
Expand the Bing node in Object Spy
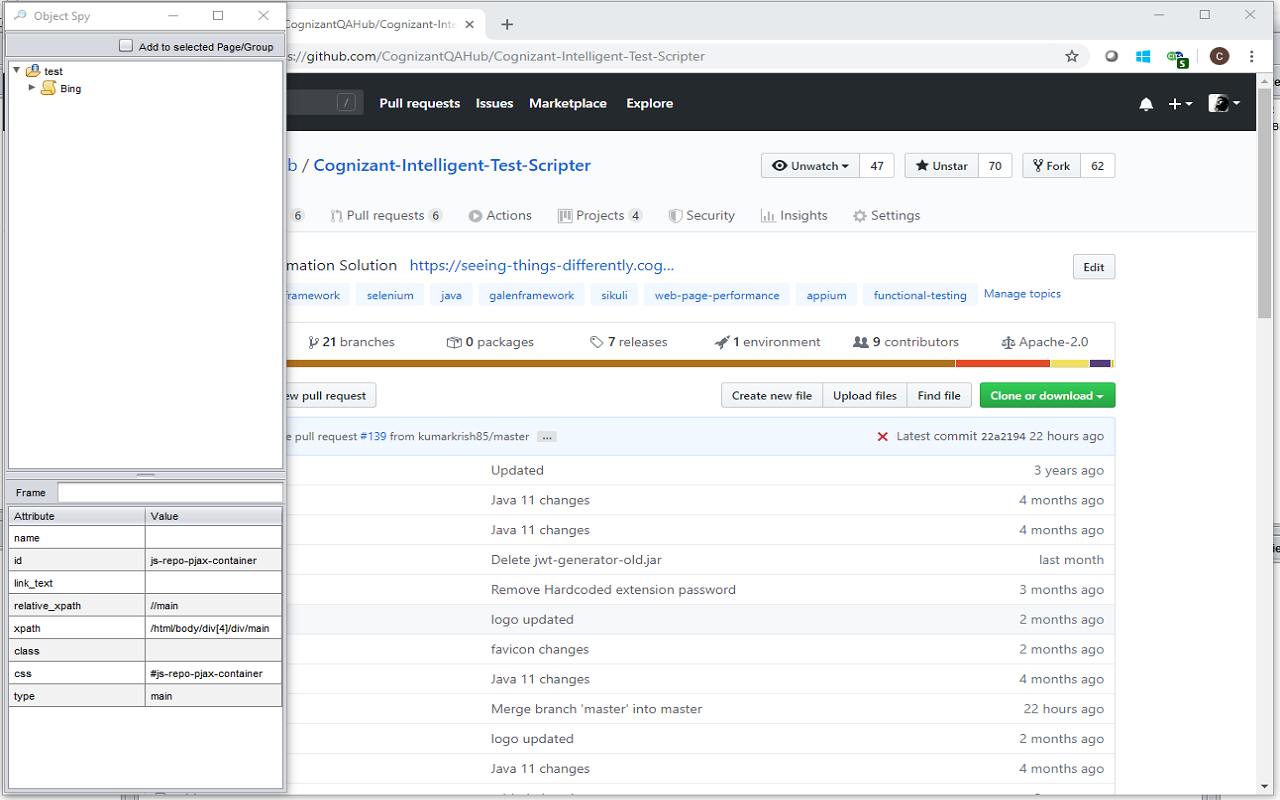31,88
